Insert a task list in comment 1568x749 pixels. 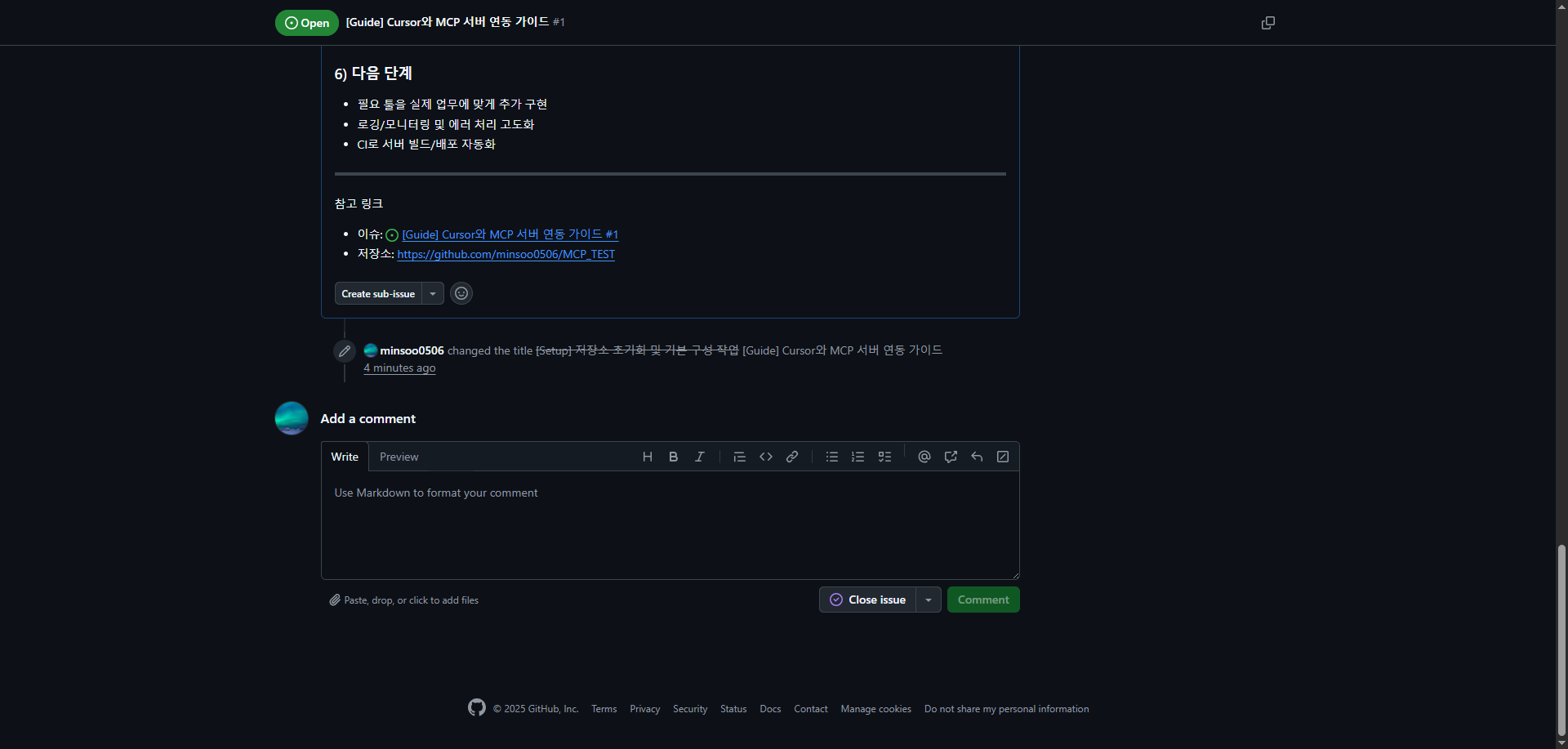click(x=884, y=457)
